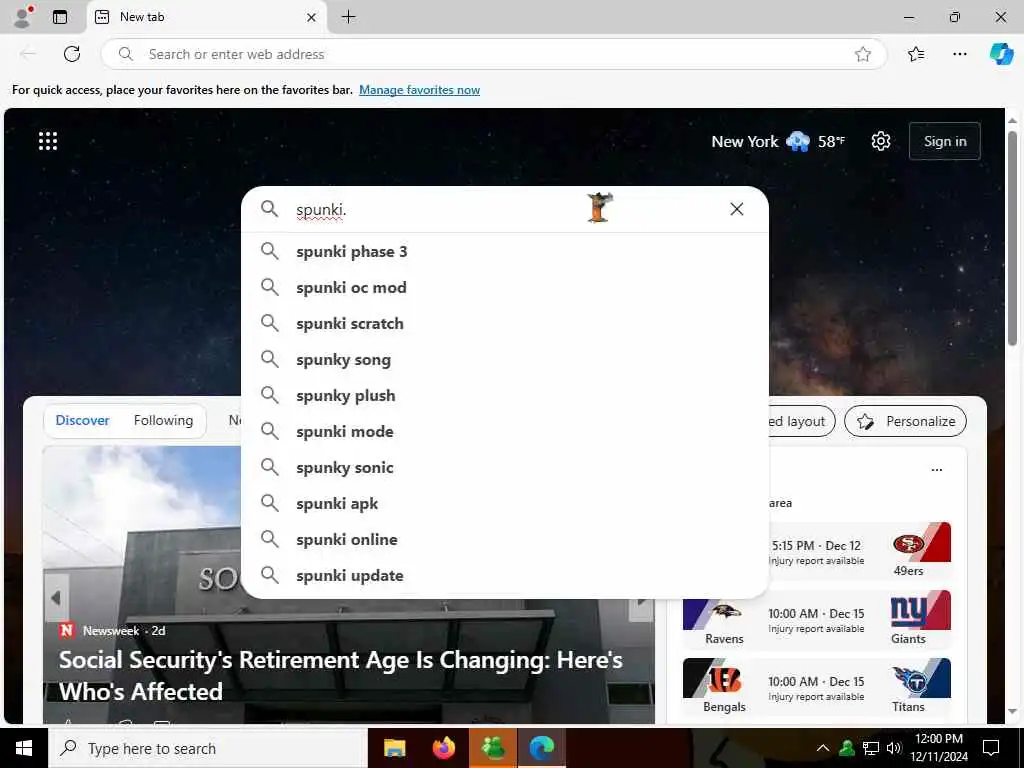Image resolution: width=1024 pixels, height=768 pixels.
Task: Choose the spunky song suggestion
Action: [505, 359]
